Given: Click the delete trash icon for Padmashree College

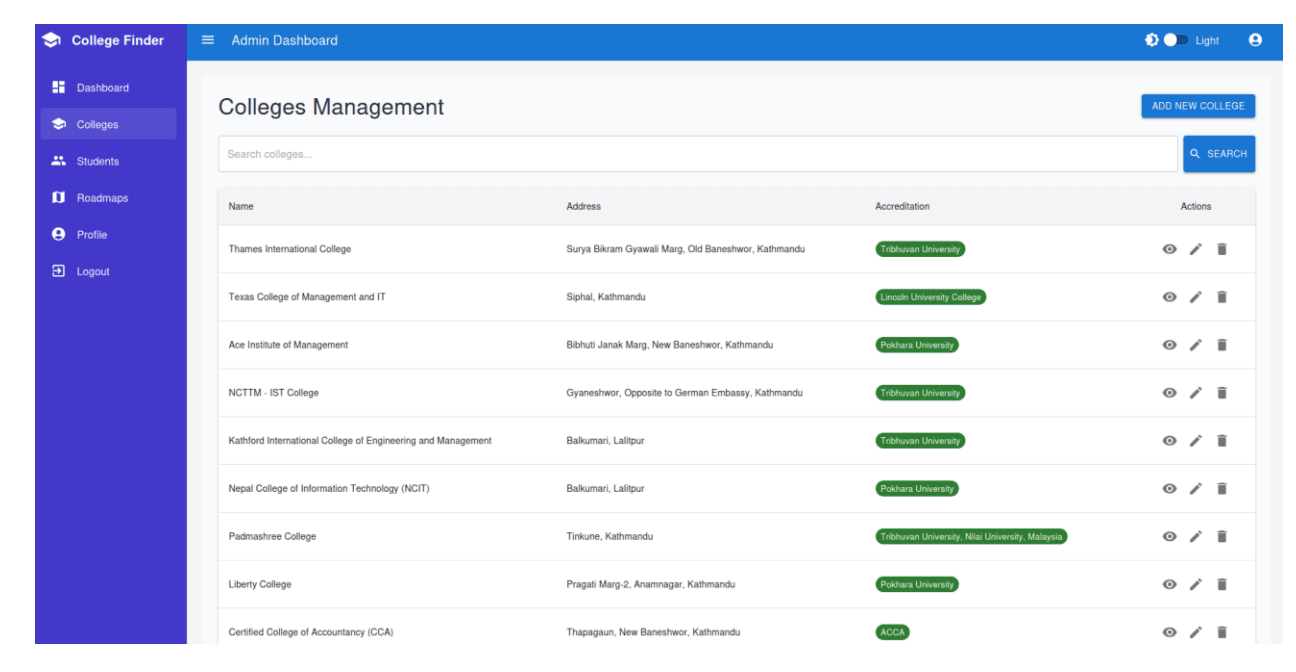Looking at the screenshot, I should tap(1222, 536).
